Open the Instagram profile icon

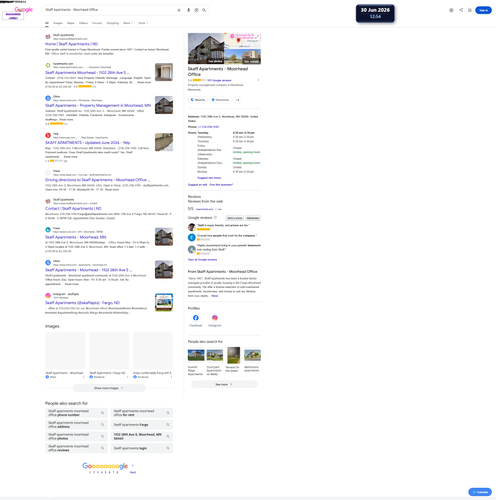(x=215, y=318)
